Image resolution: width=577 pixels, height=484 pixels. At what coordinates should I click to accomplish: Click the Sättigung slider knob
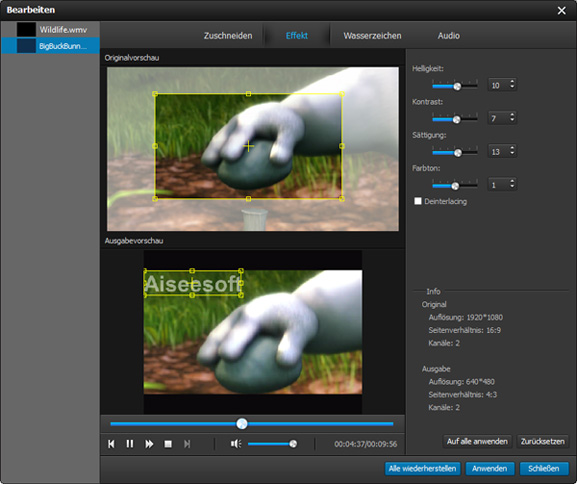458,153
